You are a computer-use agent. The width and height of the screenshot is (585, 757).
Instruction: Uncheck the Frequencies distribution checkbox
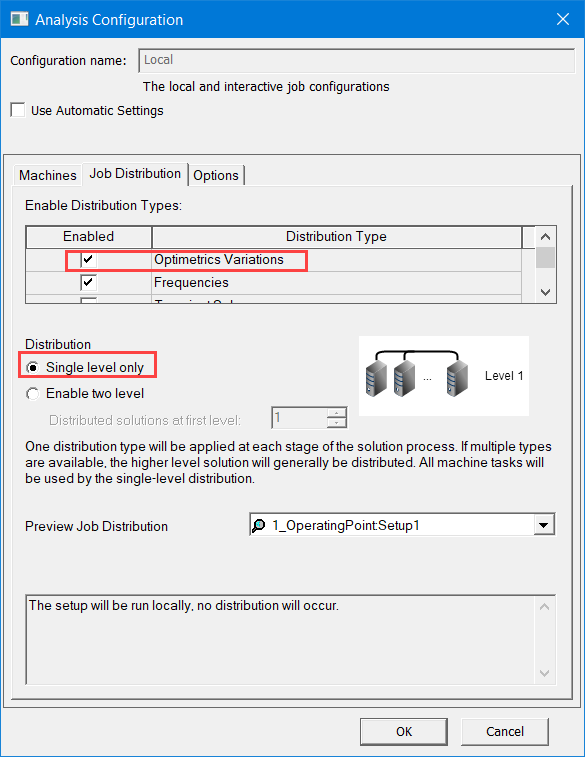click(88, 282)
